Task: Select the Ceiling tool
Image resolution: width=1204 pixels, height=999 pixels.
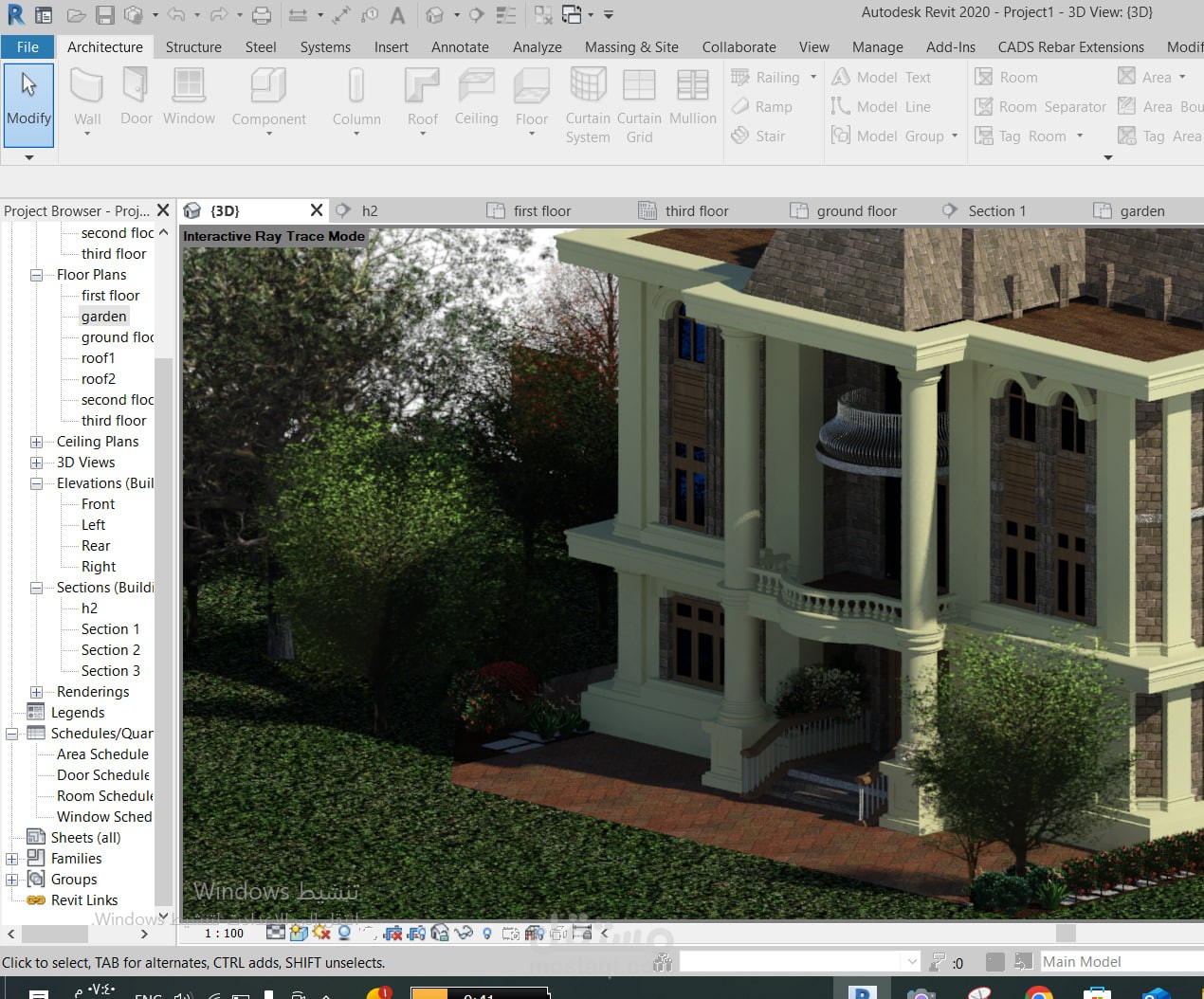Action: pos(476,97)
